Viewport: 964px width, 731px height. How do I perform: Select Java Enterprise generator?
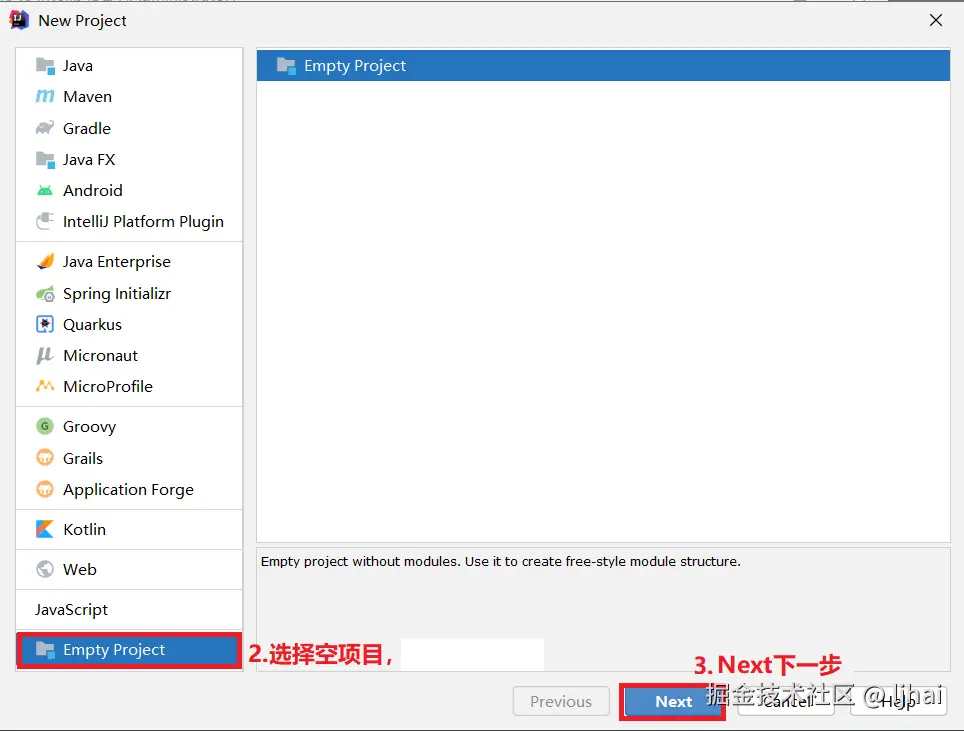[x=129, y=262]
